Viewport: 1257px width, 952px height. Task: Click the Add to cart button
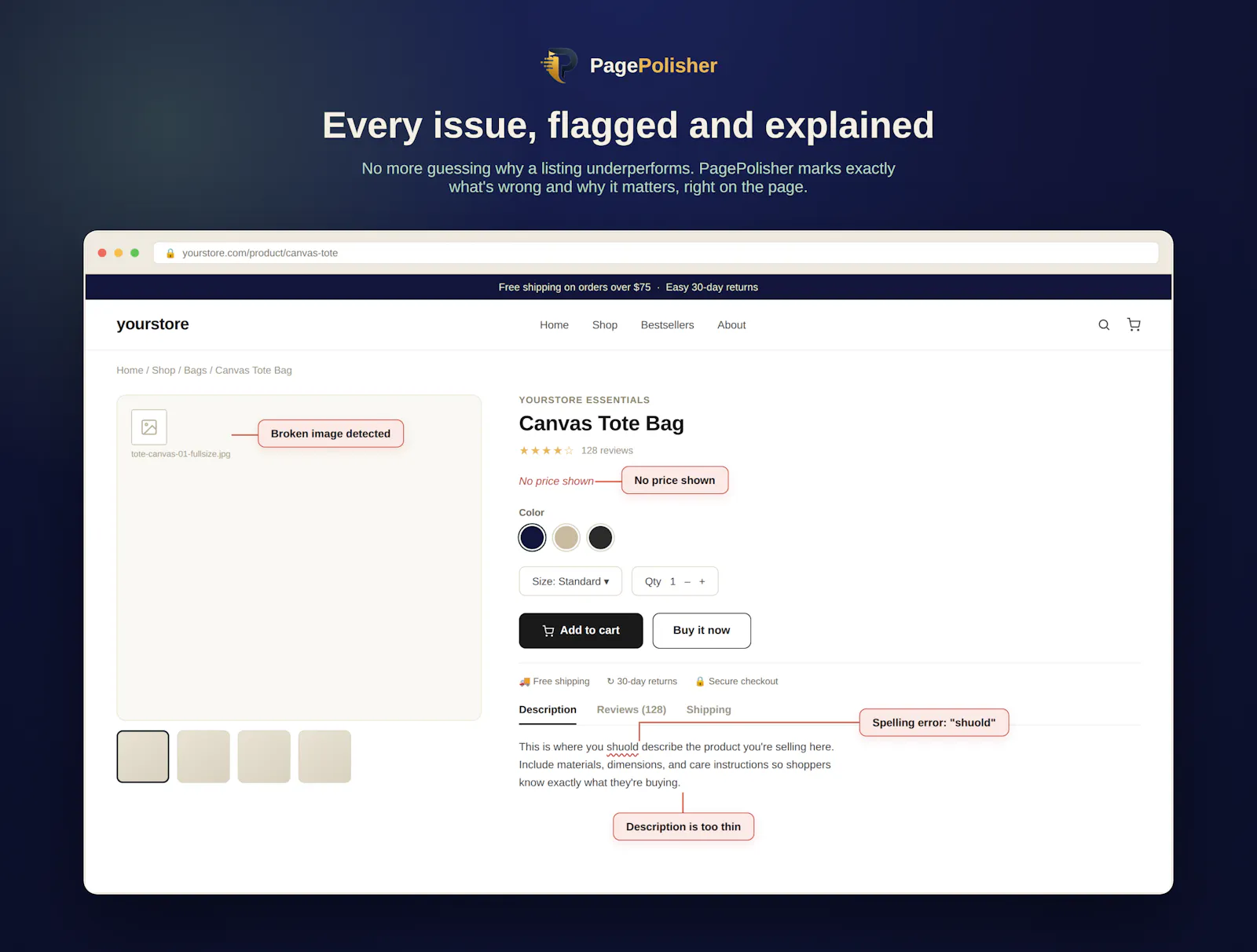[x=581, y=631]
